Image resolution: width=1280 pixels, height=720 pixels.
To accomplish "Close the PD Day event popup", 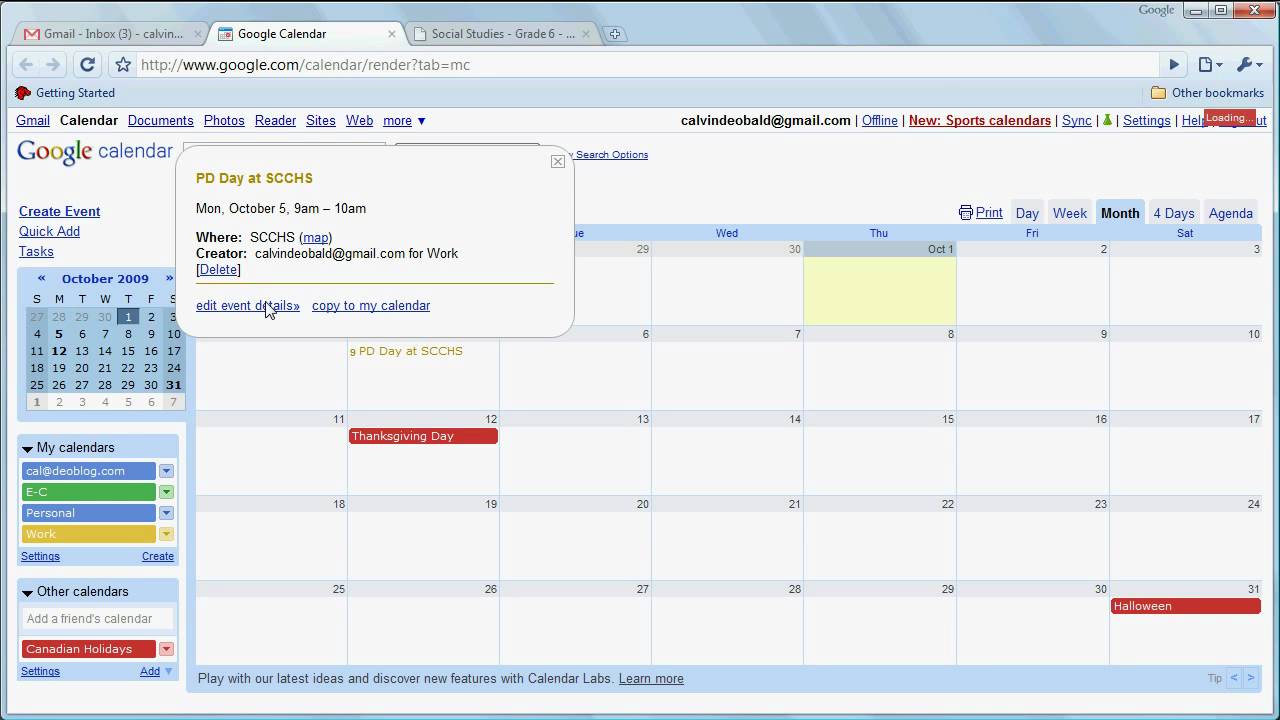I will coord(558,161).
